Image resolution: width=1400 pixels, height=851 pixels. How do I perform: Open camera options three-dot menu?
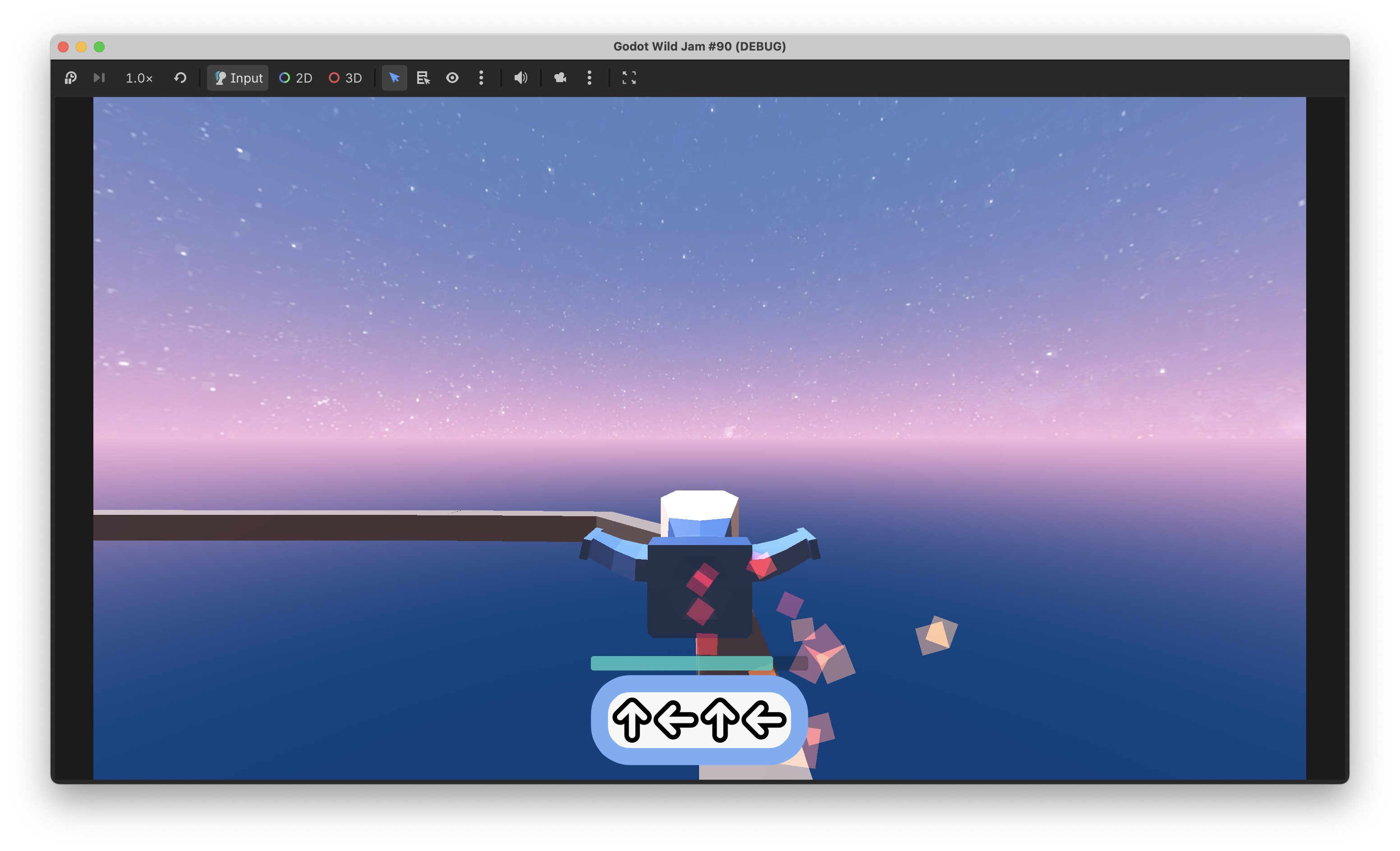pyautogui.click(x=589, y=78)
